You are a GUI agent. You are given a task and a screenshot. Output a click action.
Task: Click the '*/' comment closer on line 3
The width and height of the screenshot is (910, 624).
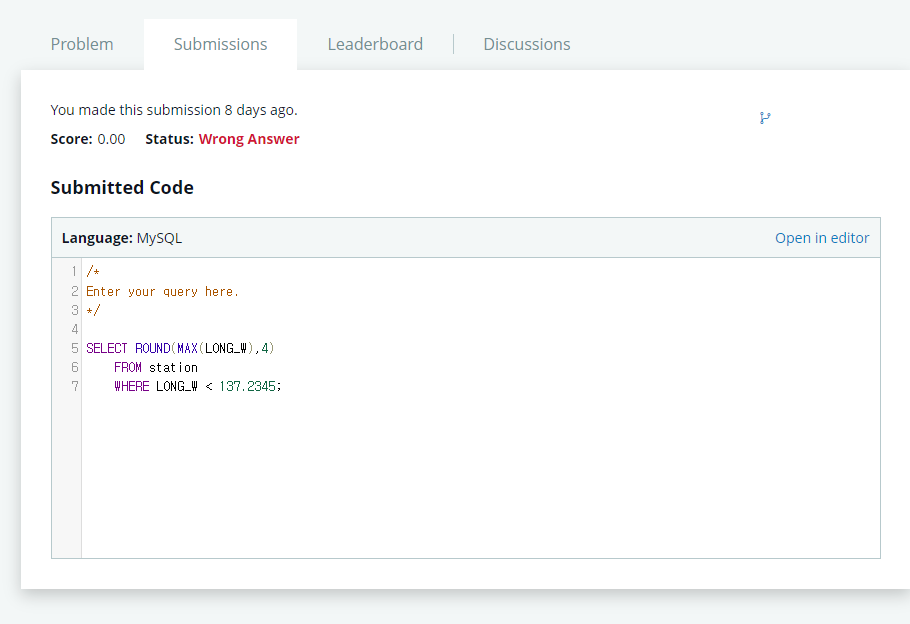tap(93, 311)
